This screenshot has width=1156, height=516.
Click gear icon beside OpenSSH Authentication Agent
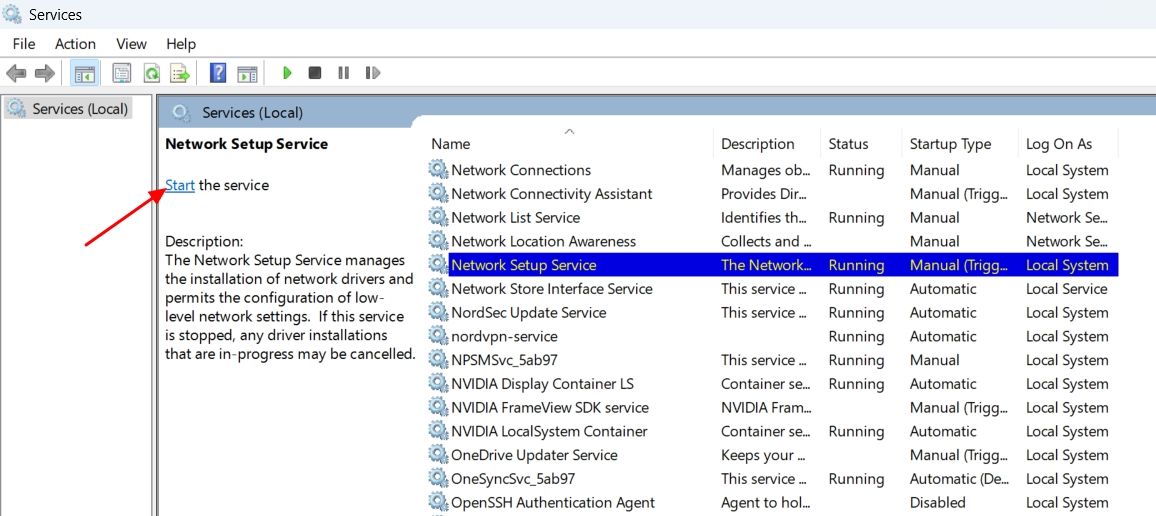[x=438, y=502]
